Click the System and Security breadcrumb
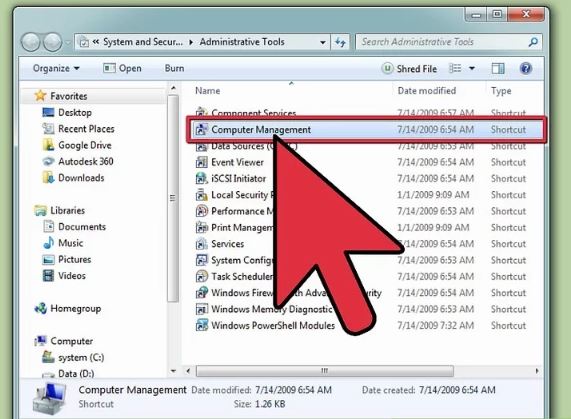 143,42
